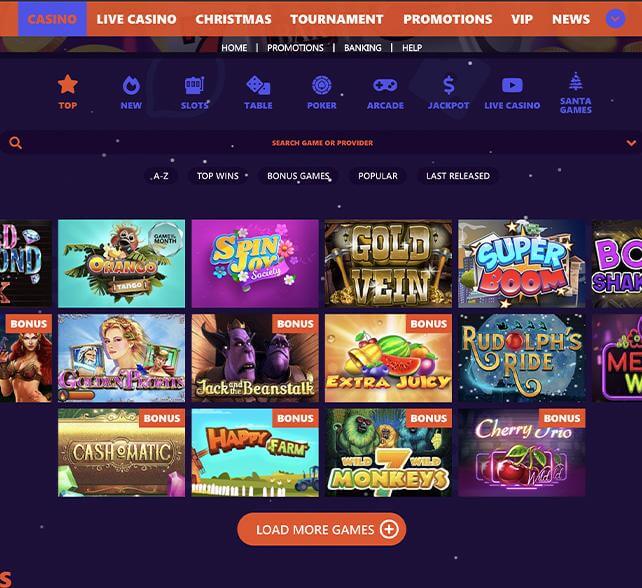Click the magnifier search icon
This screenshot has width=642, height=588.
pyautogui.click(x=16, y=143)
